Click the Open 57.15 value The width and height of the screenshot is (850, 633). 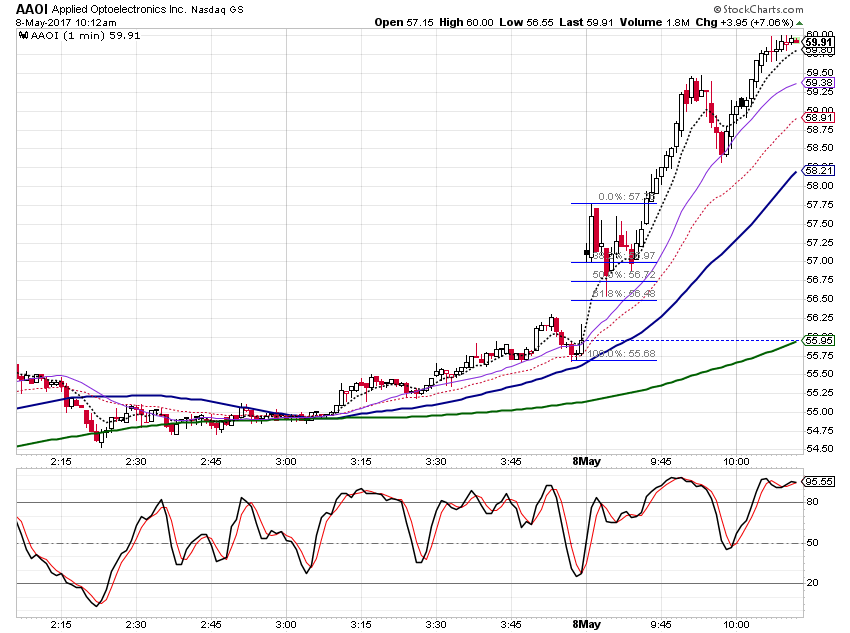(404, 23)
